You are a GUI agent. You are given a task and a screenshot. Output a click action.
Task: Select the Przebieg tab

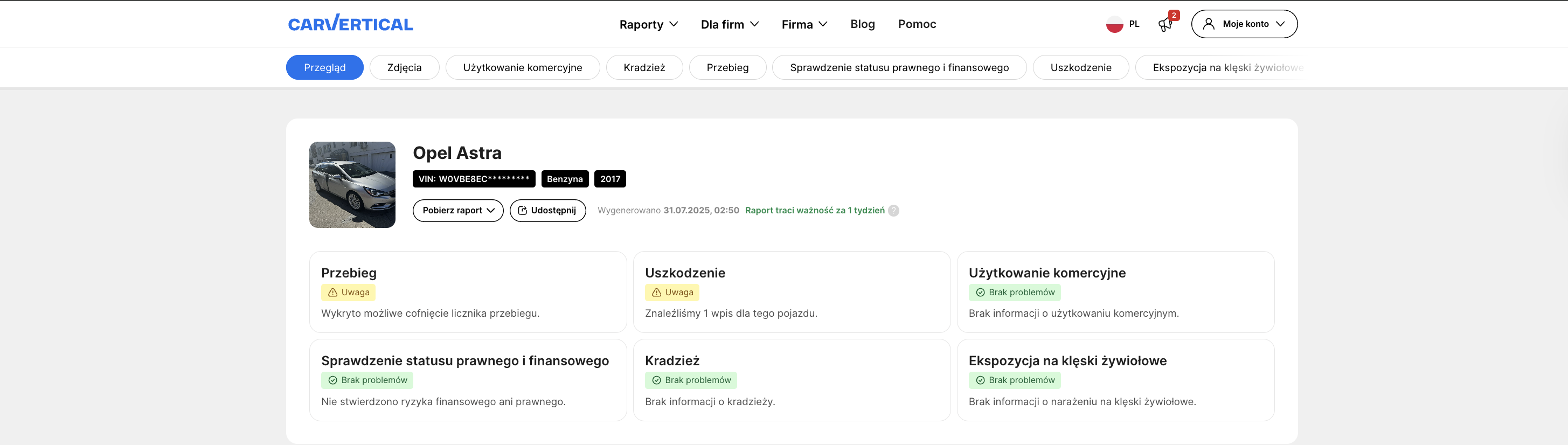[727, 67]
